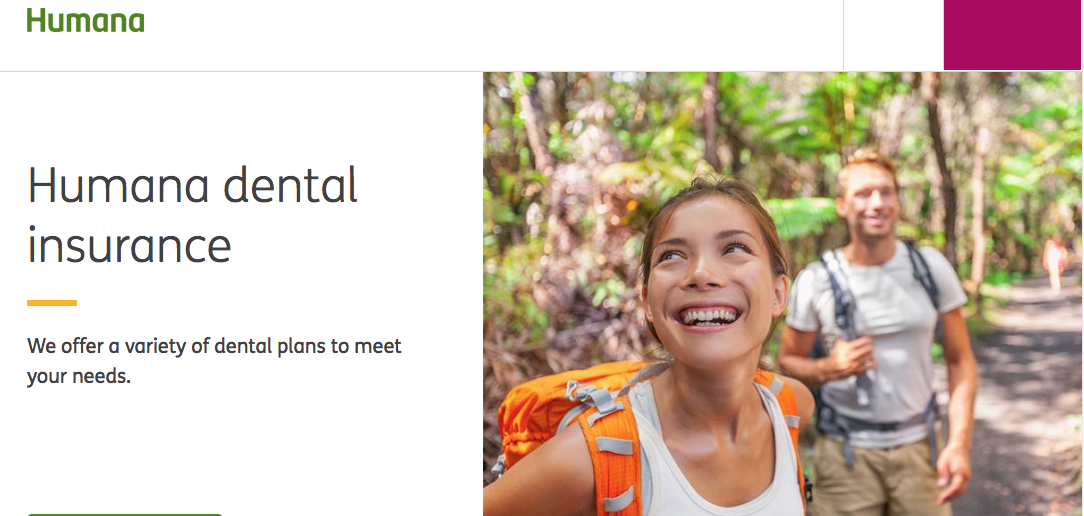
Task: Click the vertical divider line in the header
Action: 843,35
